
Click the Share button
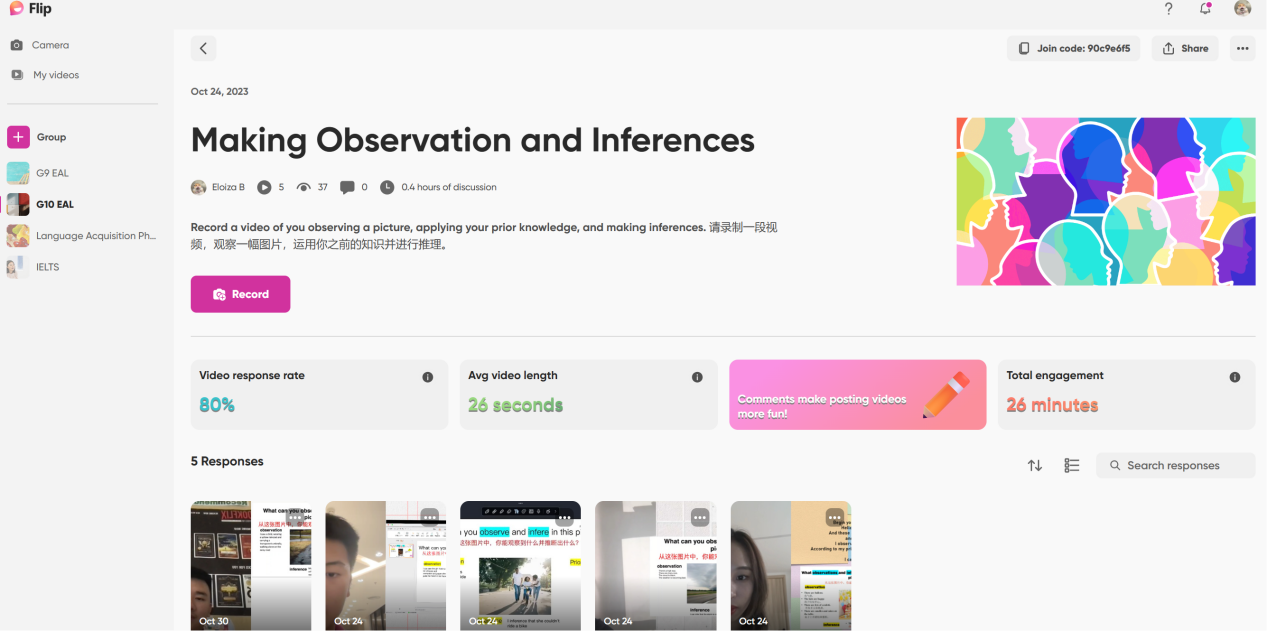pos(1185,48)
